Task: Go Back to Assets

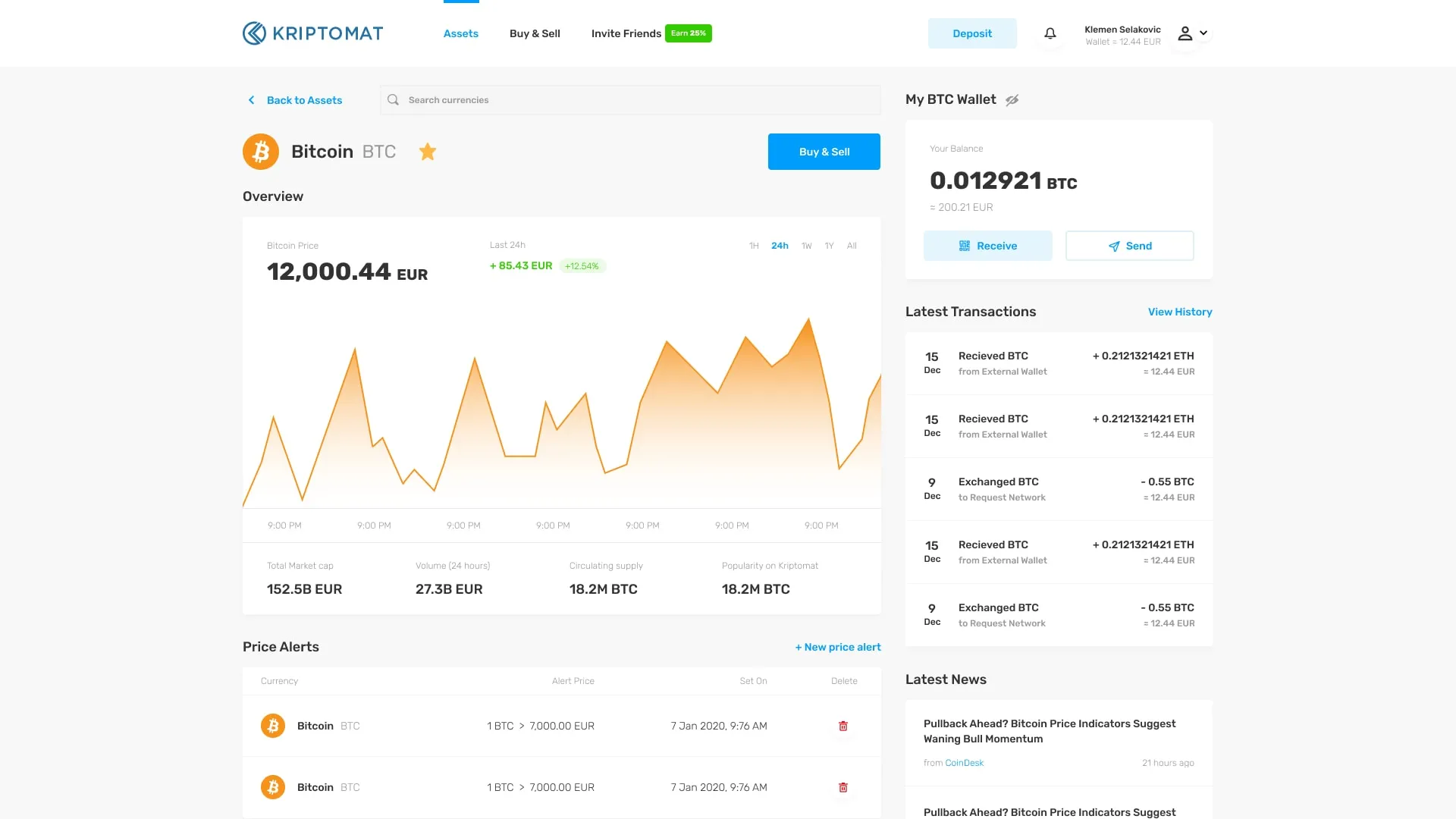Action: point(304,100)
